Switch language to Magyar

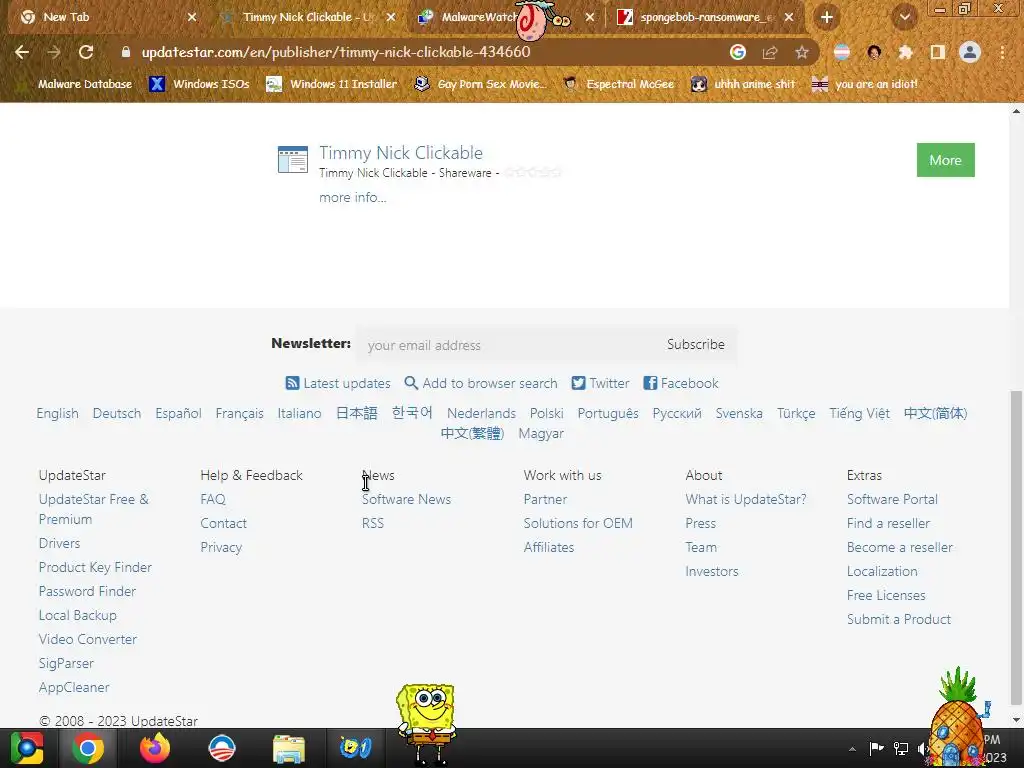(541, 434)
